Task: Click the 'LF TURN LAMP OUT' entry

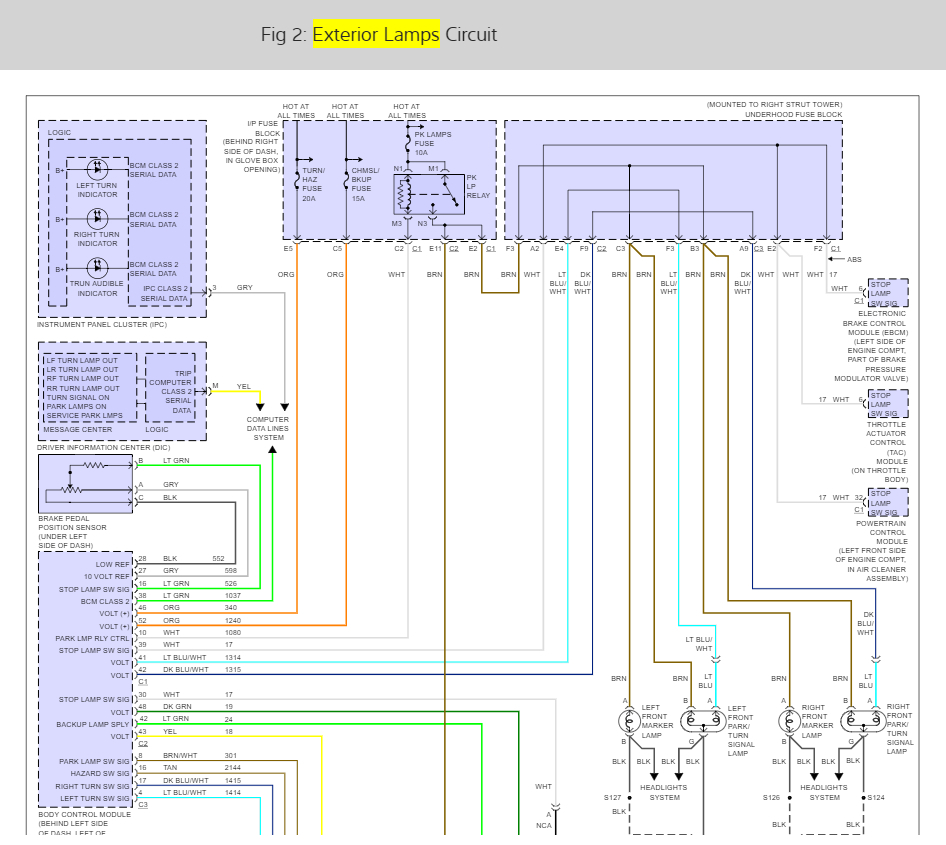Action: click(82, 360)
